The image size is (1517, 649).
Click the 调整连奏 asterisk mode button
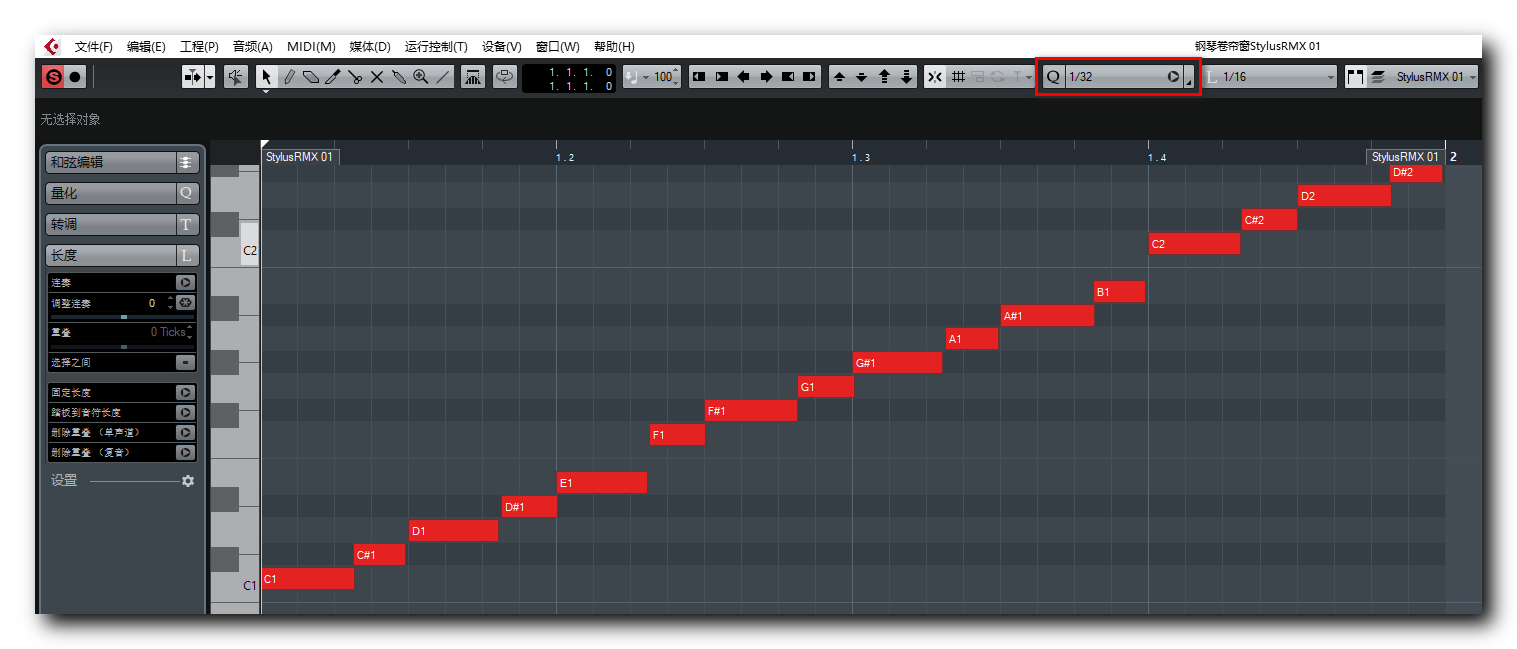tap(185, 302)
